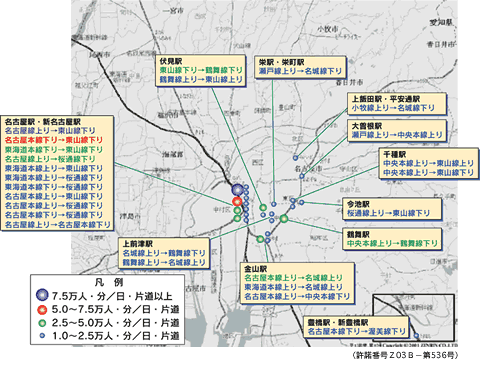Click the green legend symbol for 2.5～5.0万人

click(42, 323)
